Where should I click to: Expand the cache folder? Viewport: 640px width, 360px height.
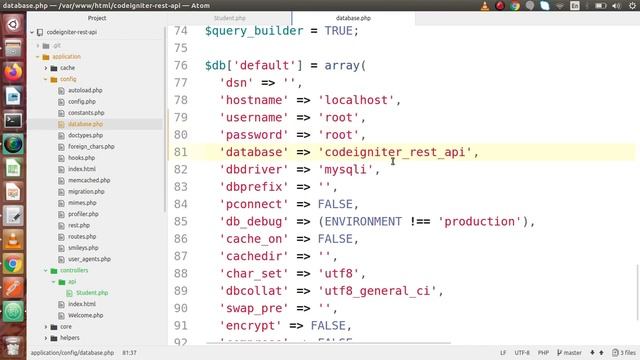[x=46, y=68]
